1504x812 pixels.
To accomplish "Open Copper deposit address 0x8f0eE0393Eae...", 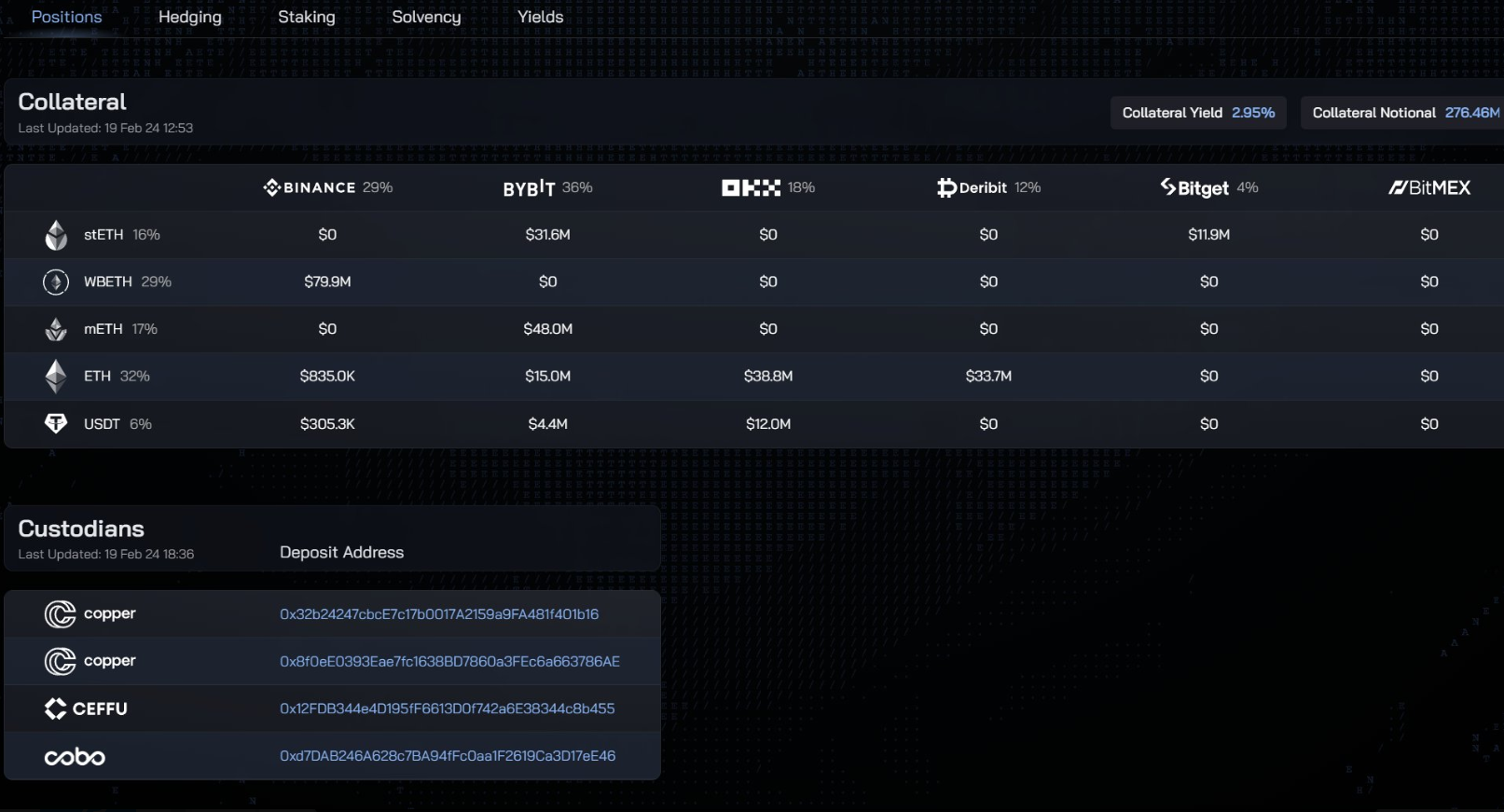I will click(449, 661).
